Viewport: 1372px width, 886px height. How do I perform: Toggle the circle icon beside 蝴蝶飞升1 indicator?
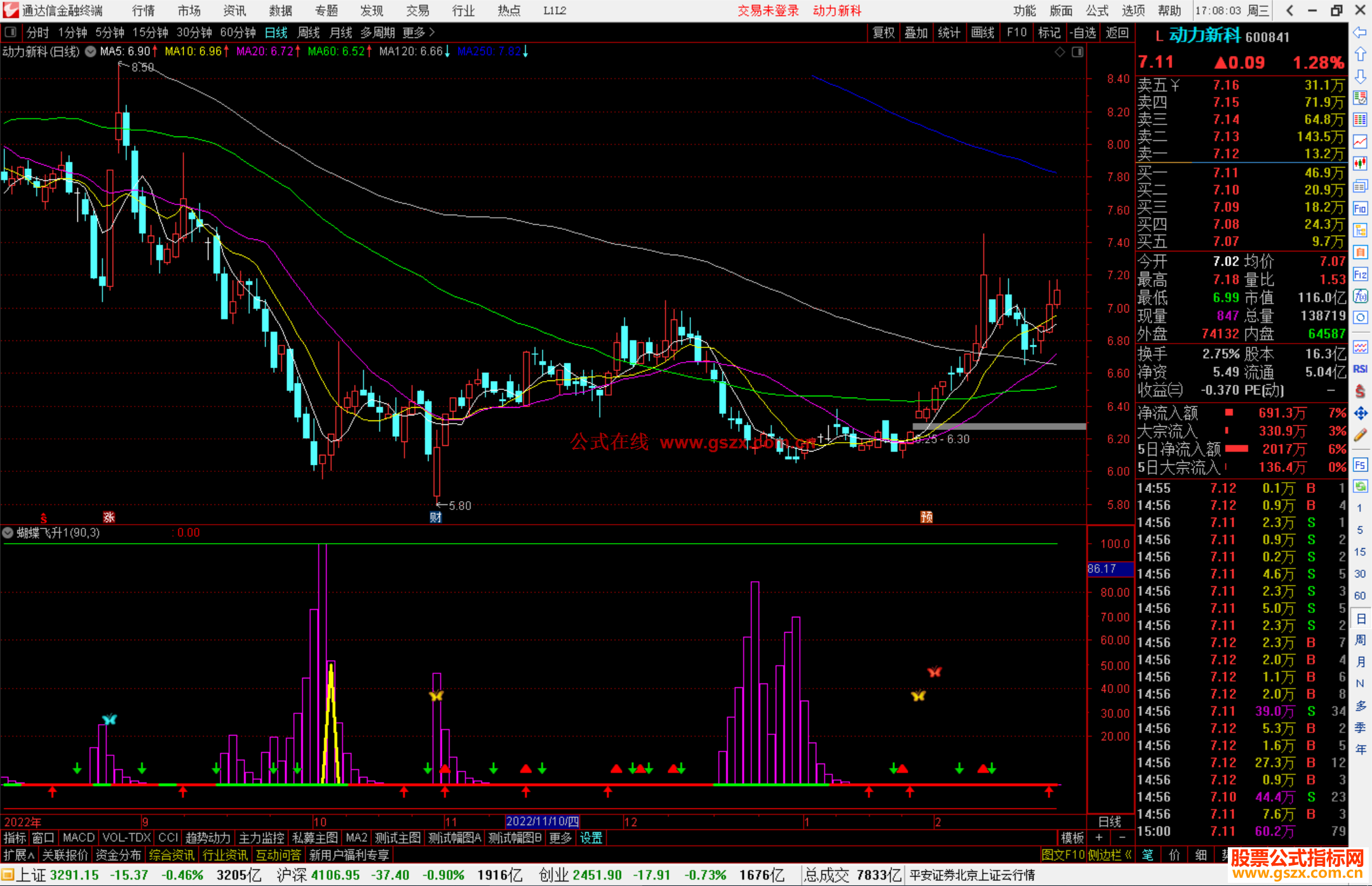coord(8,533)
